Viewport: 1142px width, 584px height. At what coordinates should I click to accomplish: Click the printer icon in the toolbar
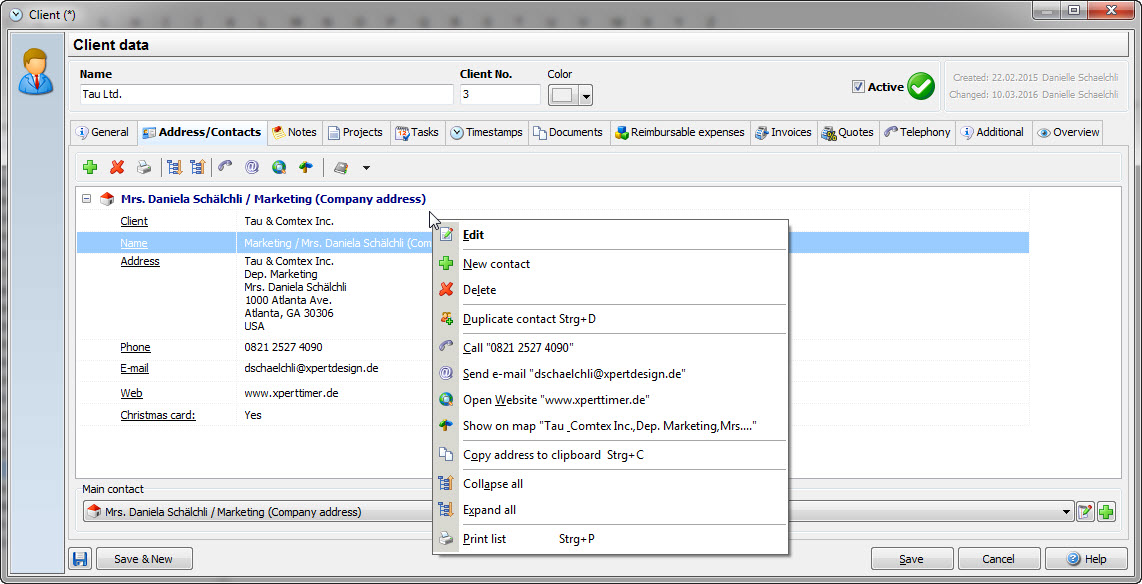point(144,168)
